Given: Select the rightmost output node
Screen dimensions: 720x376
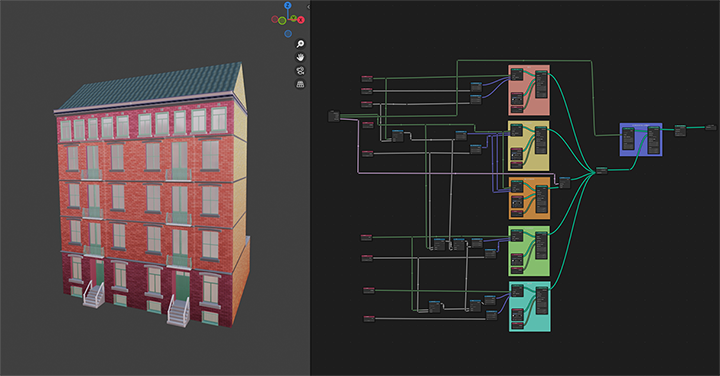Looking at the screenshot, I should [x=710, y=127].
